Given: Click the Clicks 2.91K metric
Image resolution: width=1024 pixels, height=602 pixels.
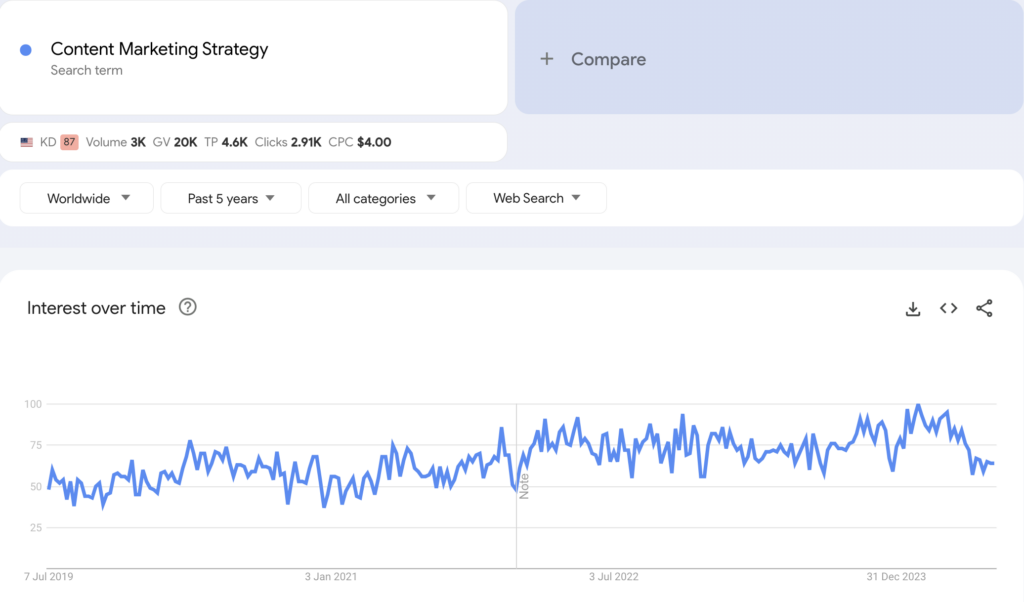Looking at the screenshot, I should pos(288,142).
